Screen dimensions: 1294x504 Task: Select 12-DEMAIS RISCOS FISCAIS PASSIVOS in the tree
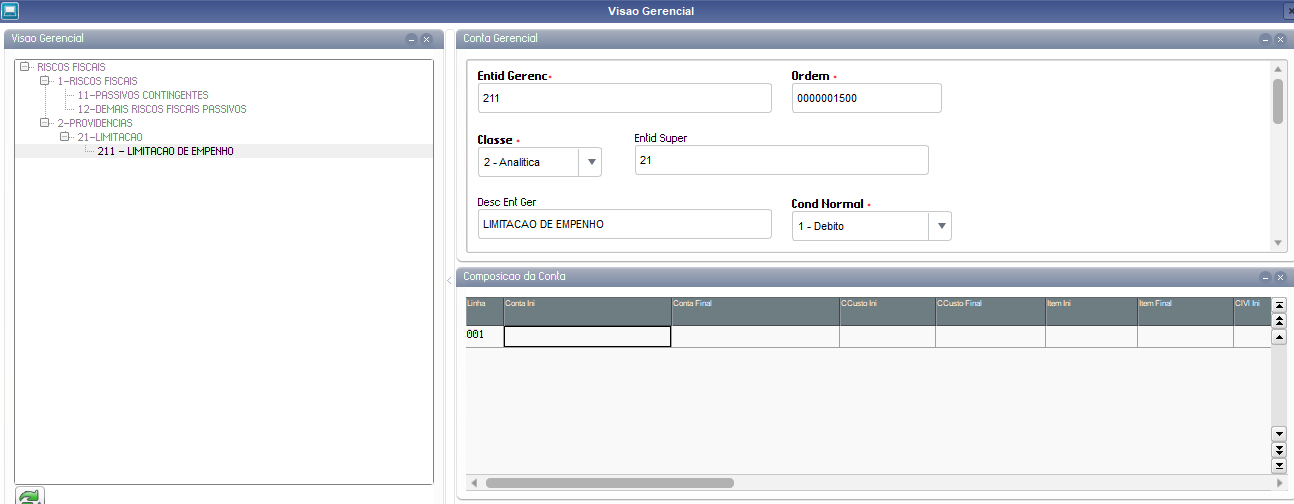(x=162, y=109)
